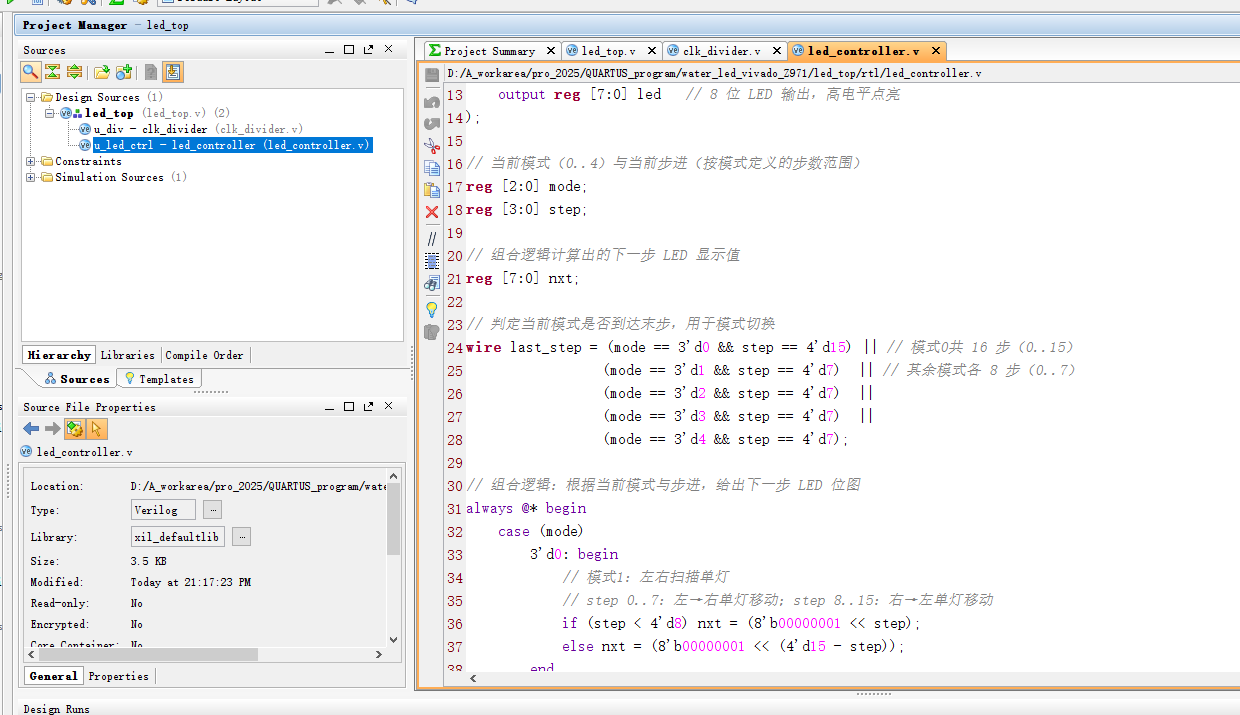Toggle the show-in-hierarchy view icon in Sources toolbar
This screenshot has width=1240, height=715.
173,72
